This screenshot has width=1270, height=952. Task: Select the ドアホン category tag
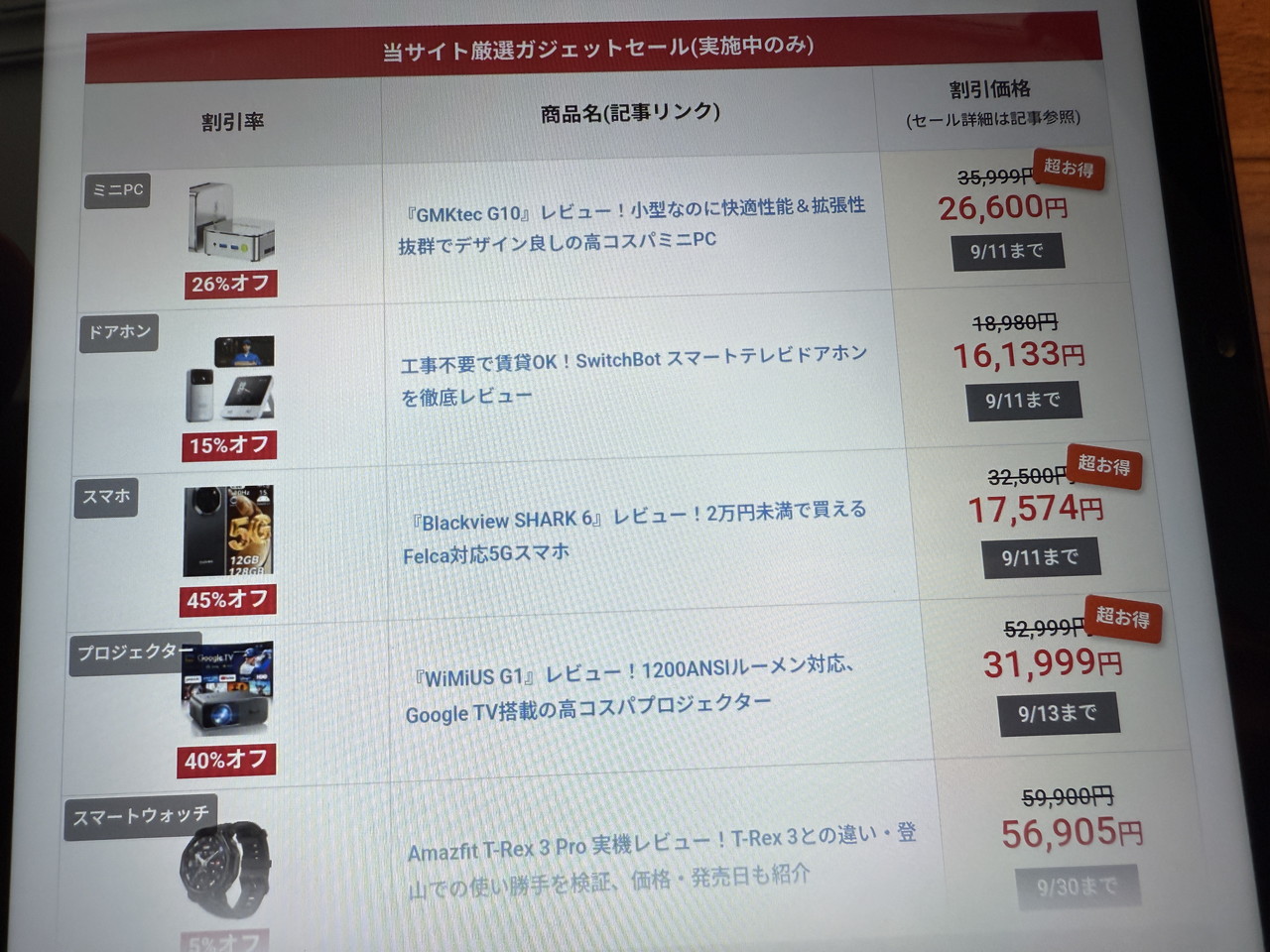pyautogui.click(x=119, y=332)
